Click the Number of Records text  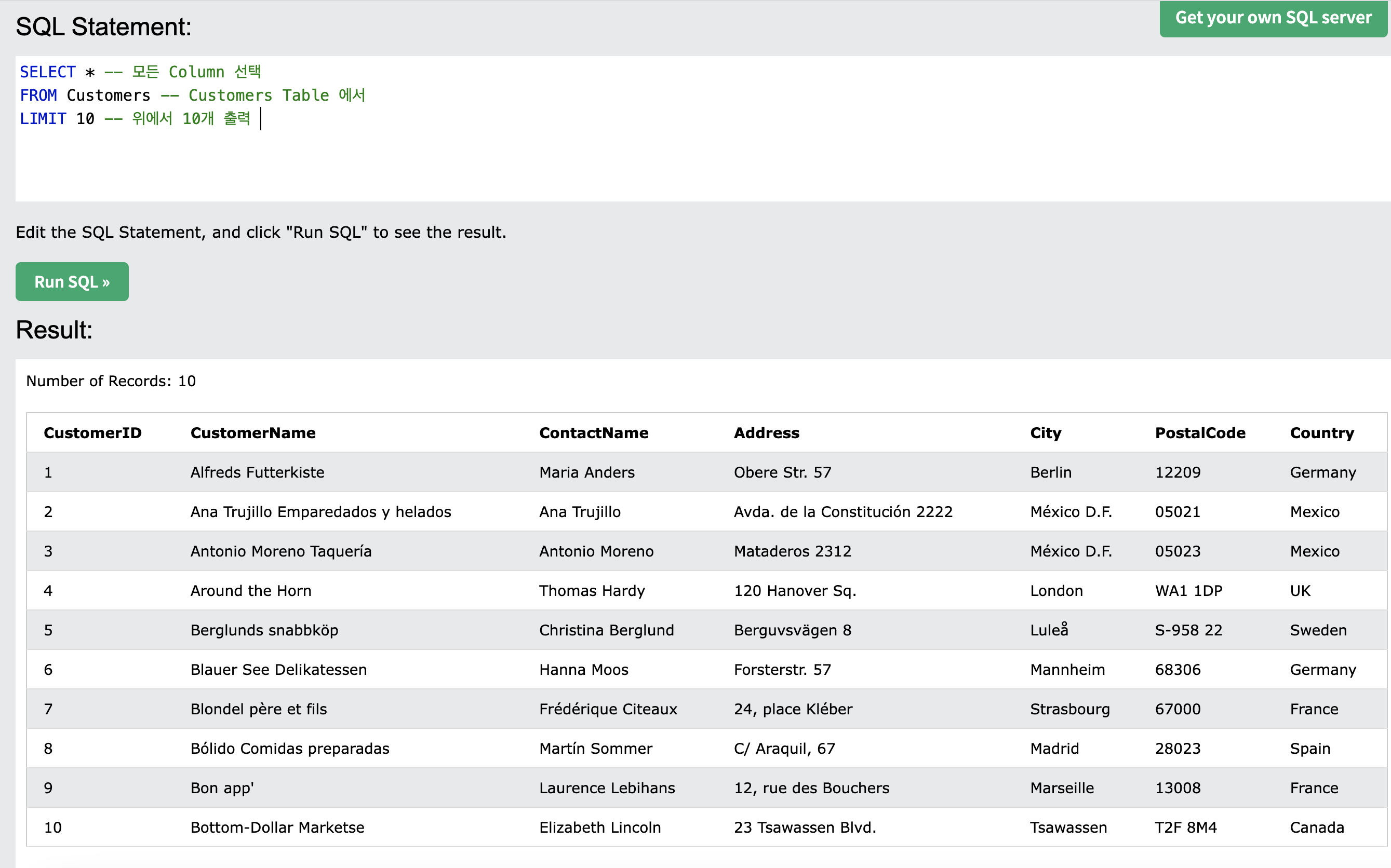tap(111, 381)
